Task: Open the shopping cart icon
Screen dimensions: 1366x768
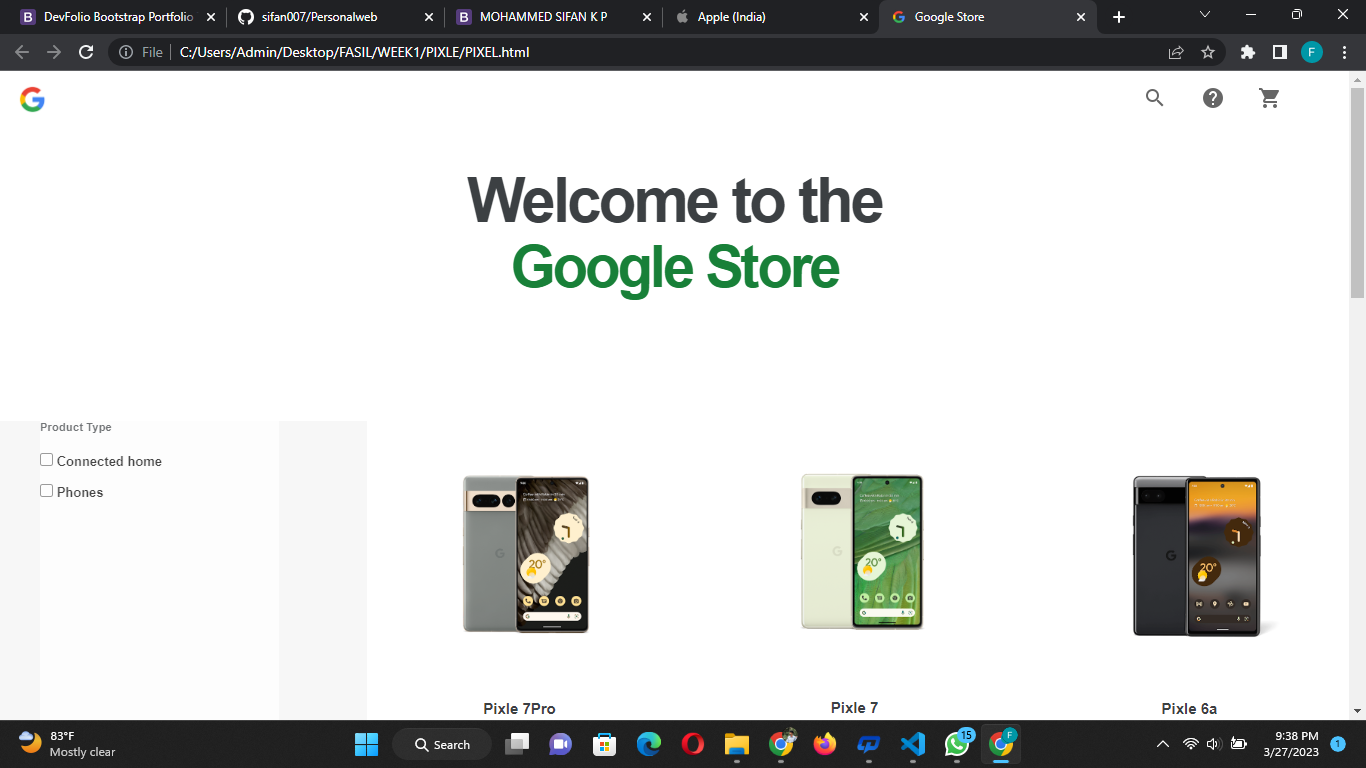Action: point(1269,98)
